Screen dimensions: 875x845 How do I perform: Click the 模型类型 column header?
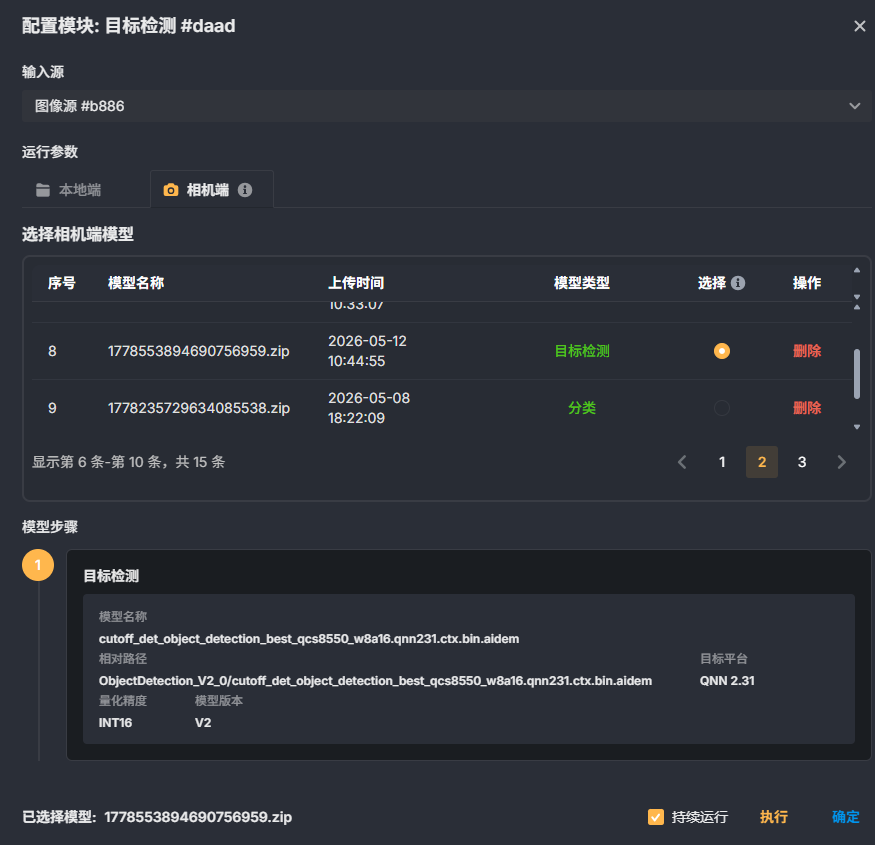pos(581,283)
